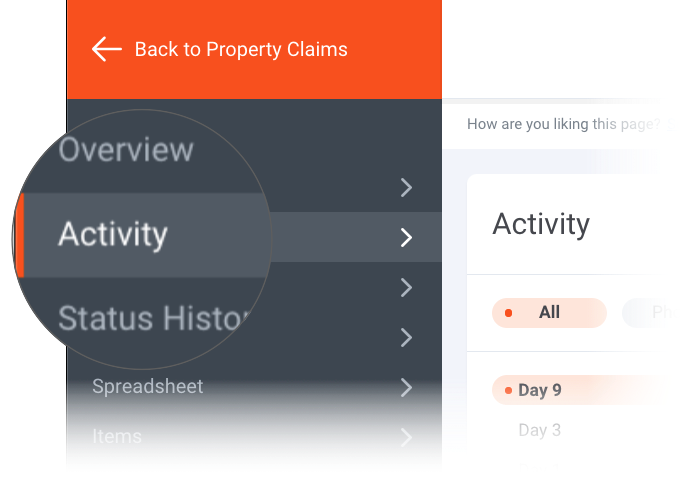
Task: Click the chevron on the Overview row
Action: (x=406, y=187)
